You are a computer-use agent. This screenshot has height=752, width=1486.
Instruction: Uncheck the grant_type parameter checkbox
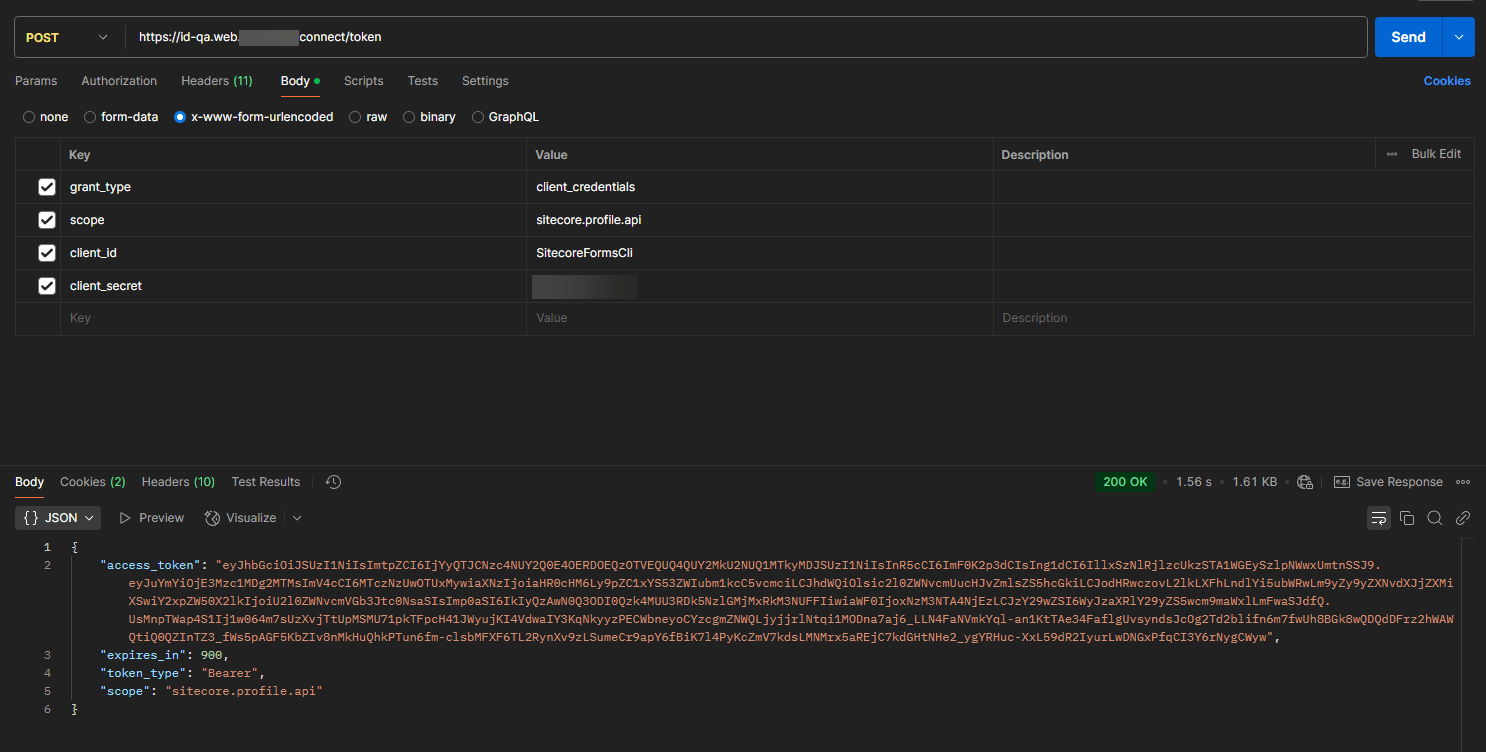[46, 187]
